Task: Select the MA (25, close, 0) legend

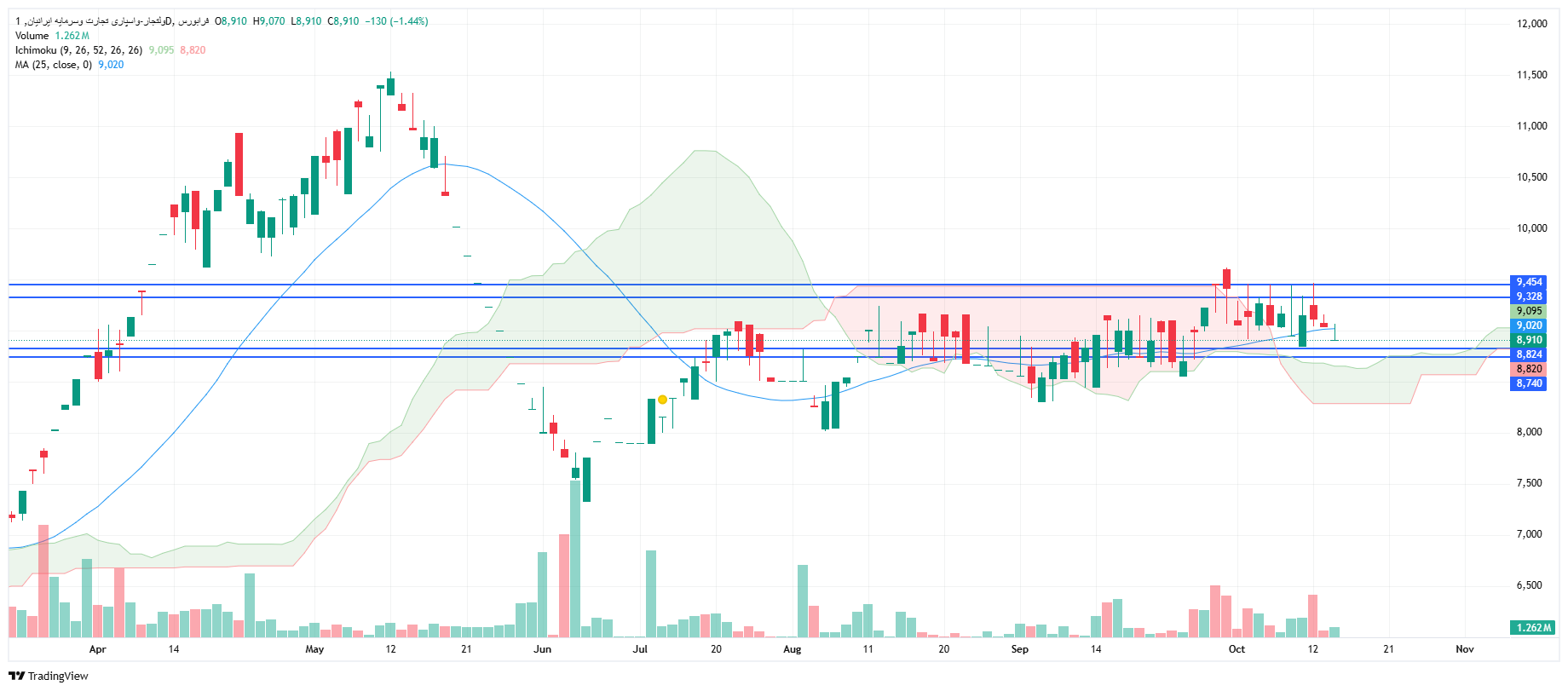Action: (x=53, y=65)
